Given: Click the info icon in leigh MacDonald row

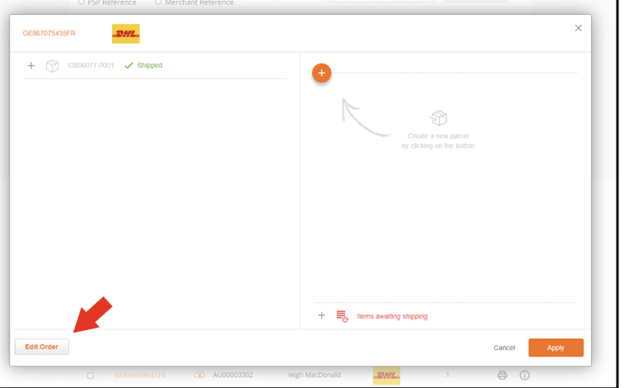Looking at the screenshot, I should (525, 375).
